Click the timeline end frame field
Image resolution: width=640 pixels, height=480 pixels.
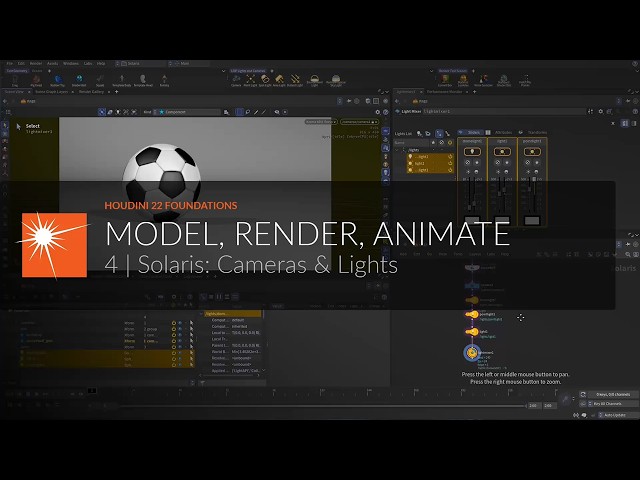click(549, 406)
